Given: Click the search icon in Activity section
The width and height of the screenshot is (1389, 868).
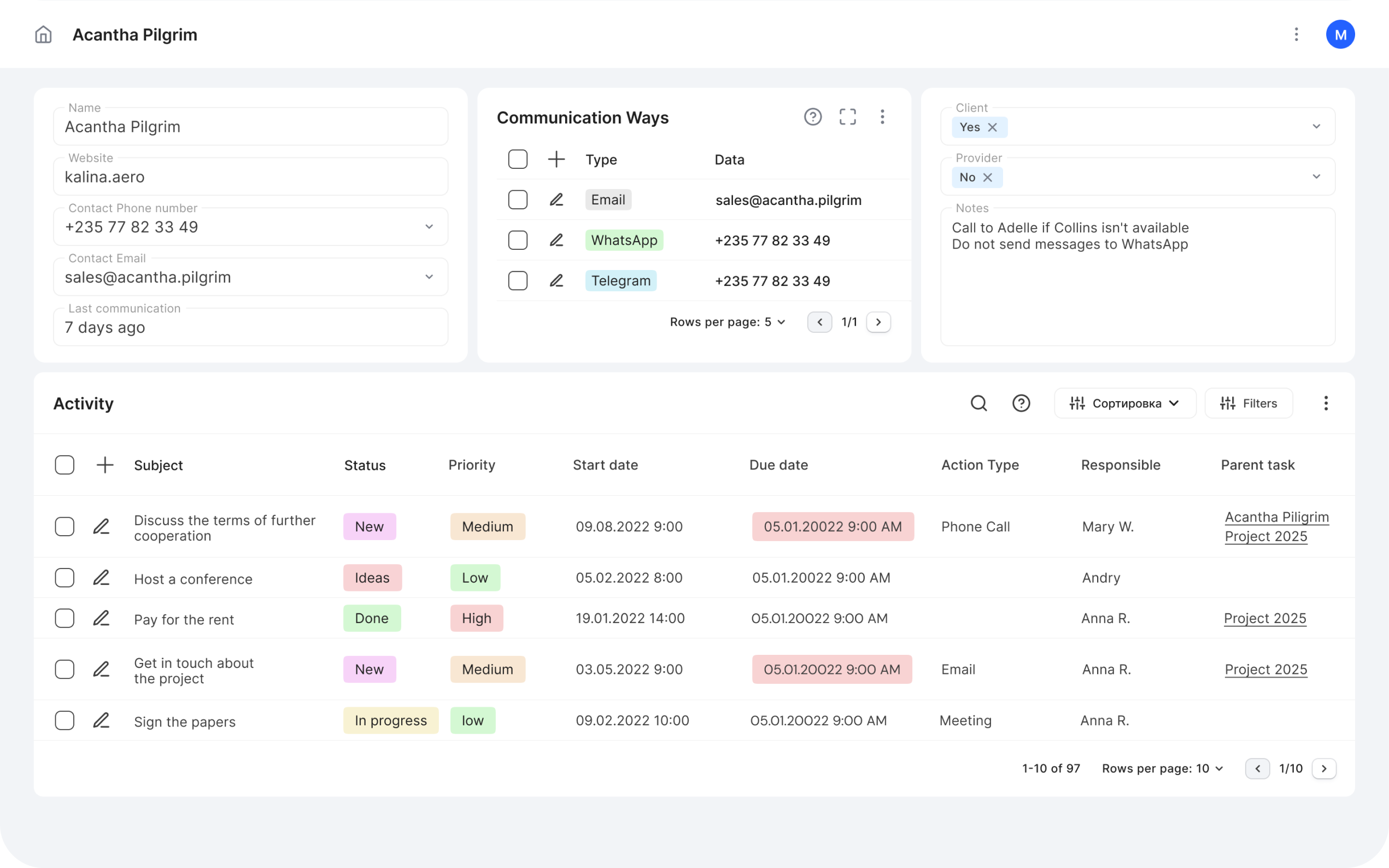Looking at the screenshot, I should pos(979,403).
